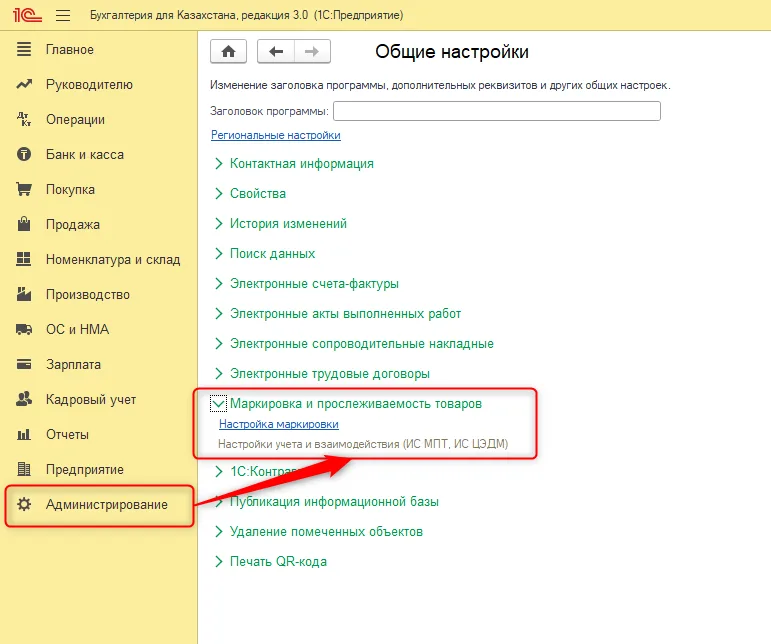Screen dimensions: 771x644
Task: Click the Банк и касса coin icon
Action: [24, 154]
